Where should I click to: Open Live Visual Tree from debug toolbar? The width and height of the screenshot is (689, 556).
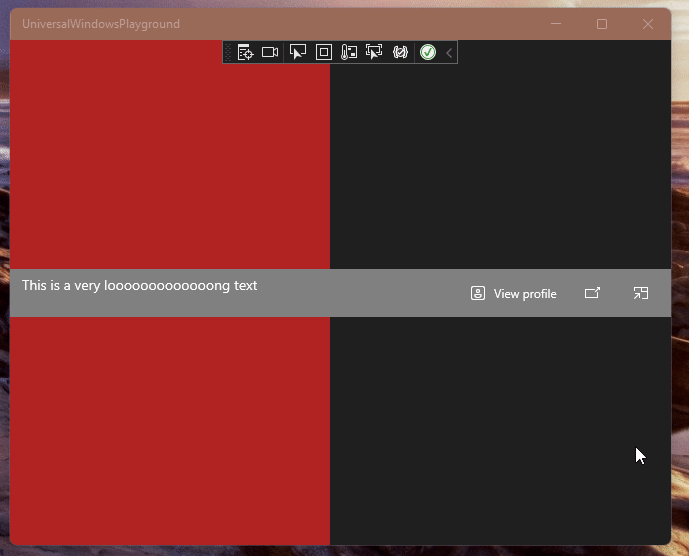245,52
